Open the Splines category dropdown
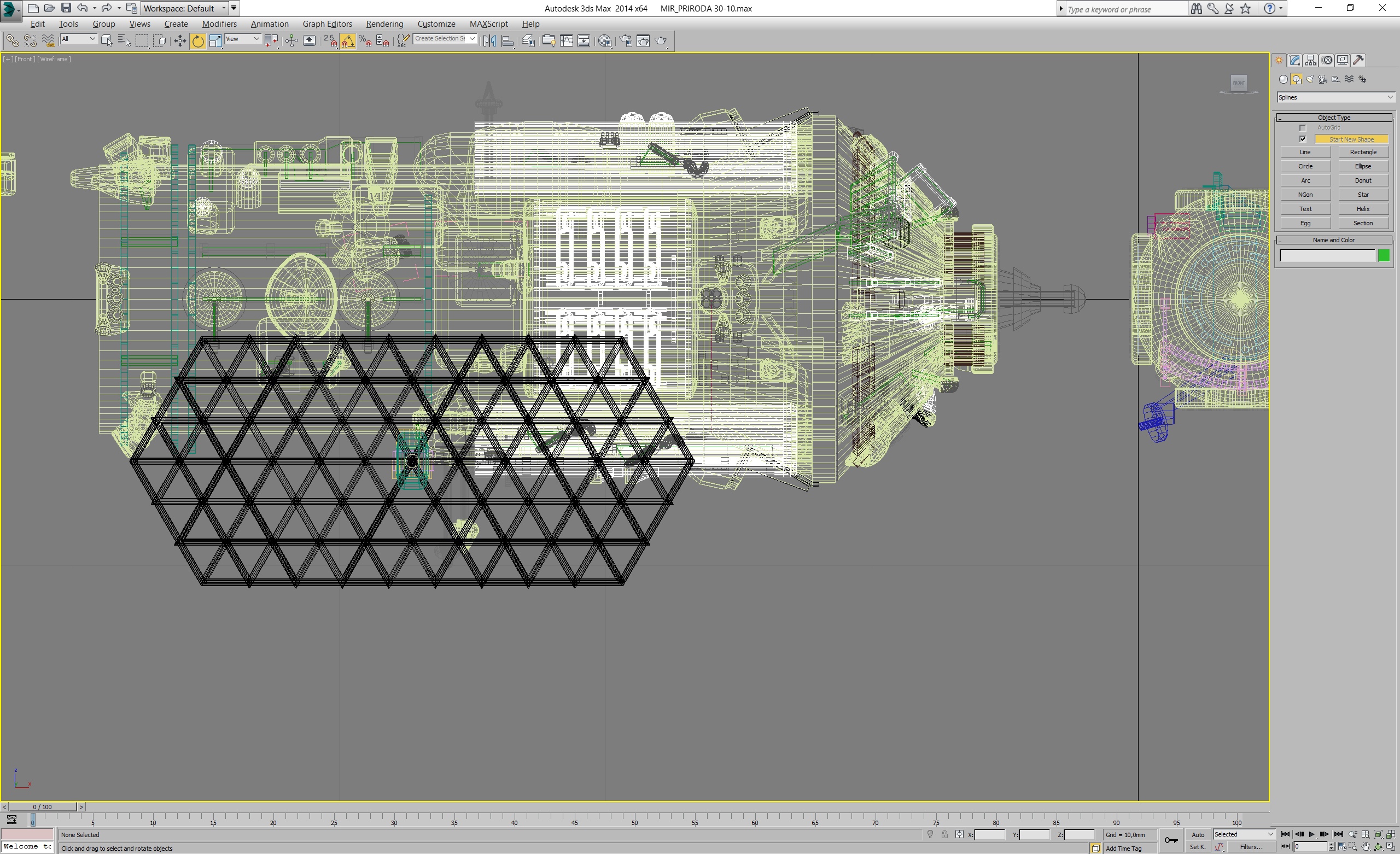This screenshot has height=854, width=1400. (x=1335, y=97)
